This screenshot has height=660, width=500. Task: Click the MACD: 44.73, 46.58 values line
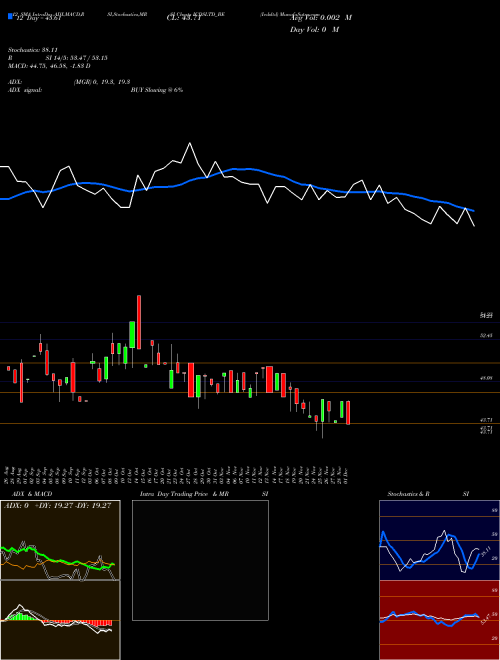49,66
